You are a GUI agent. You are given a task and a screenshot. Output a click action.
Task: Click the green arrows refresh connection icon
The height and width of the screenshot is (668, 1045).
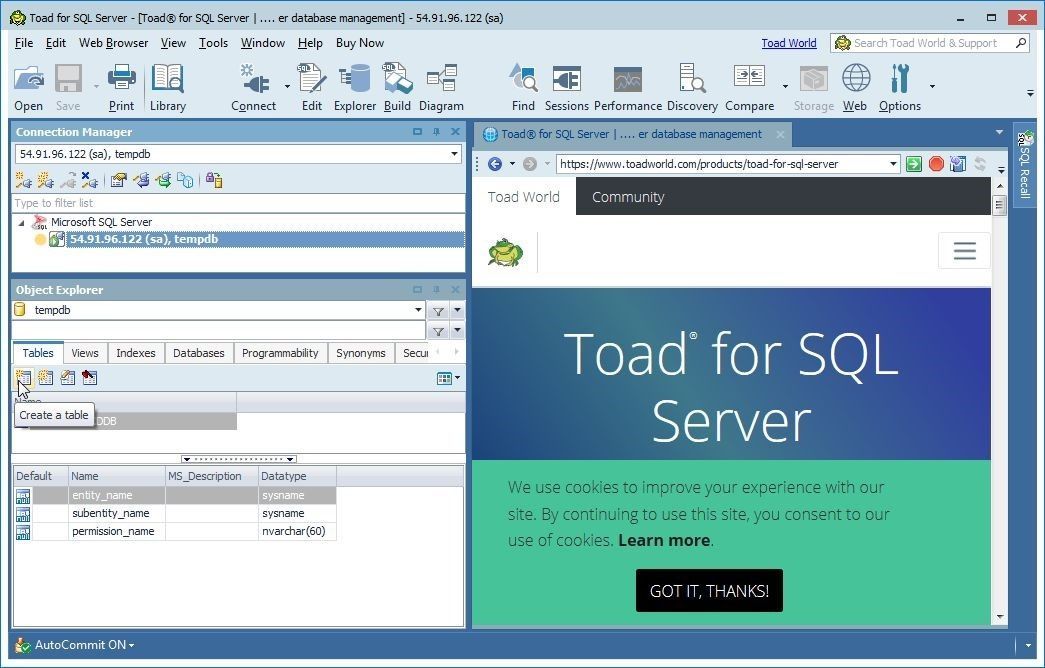click(163, 179)
